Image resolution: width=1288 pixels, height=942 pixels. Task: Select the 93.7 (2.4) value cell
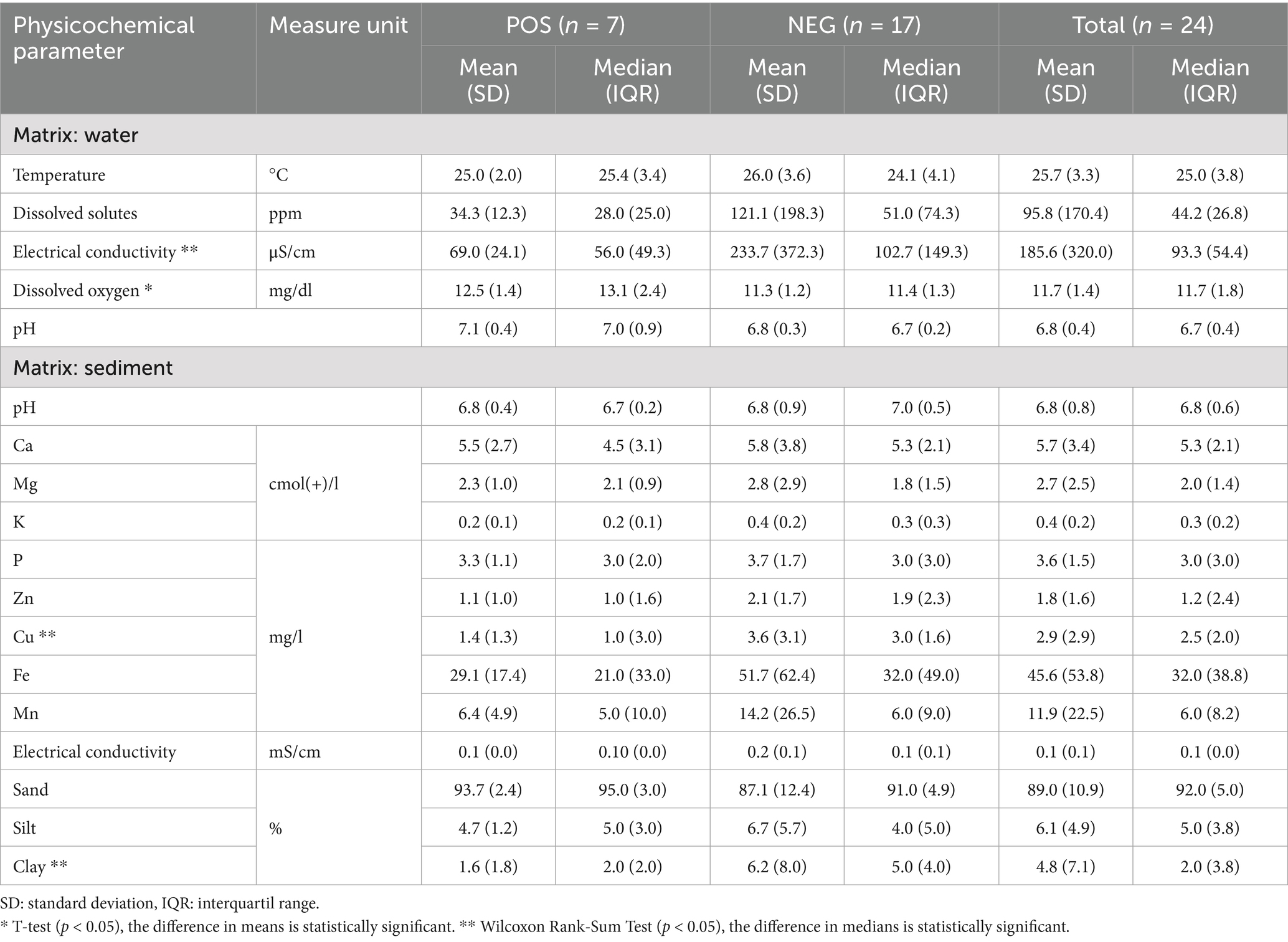(488, 789)
